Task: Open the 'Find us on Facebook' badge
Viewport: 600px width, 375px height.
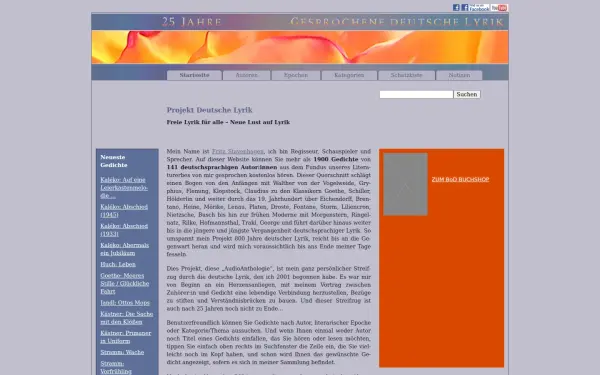Action: [475, 8]
